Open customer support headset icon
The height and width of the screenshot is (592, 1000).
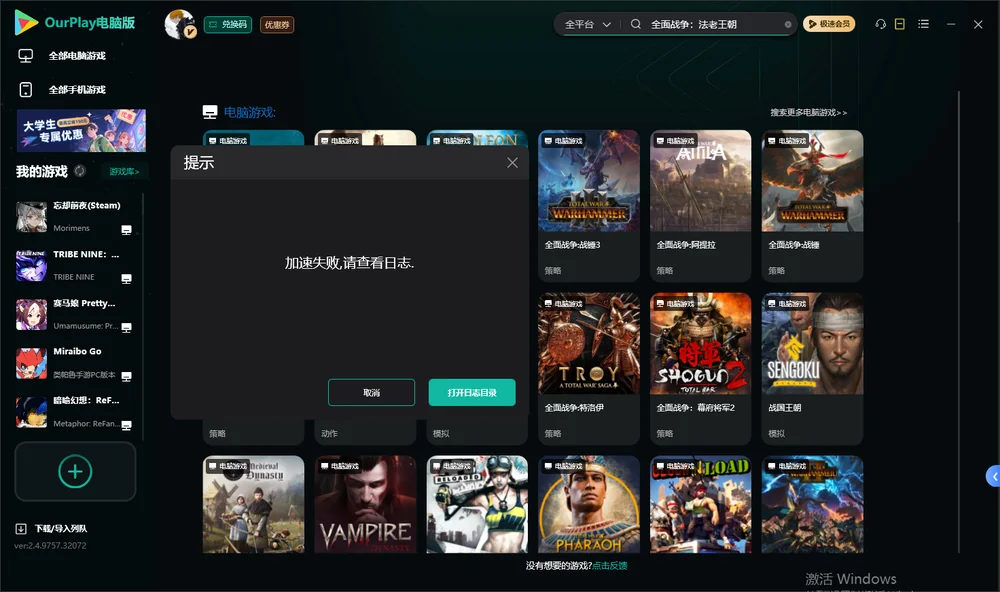880,24
